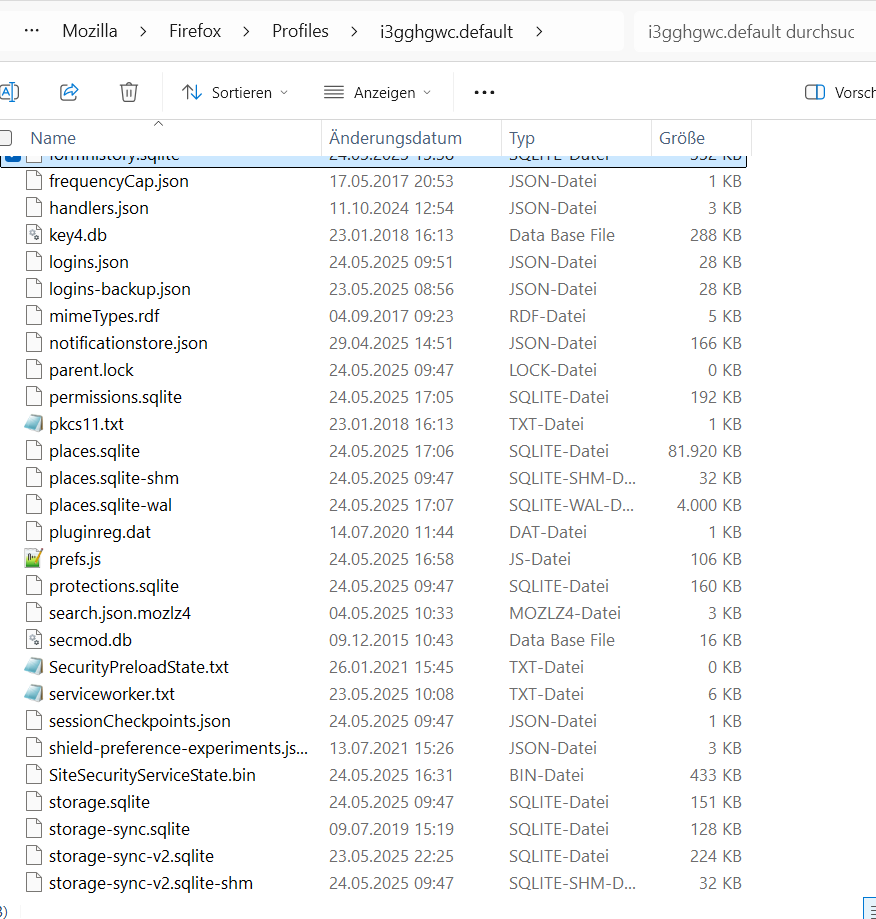Open the three-dot more options menu in the toolbar
Image resolution: width=876 pixels, height=919 pixels.
pos(484,92)
